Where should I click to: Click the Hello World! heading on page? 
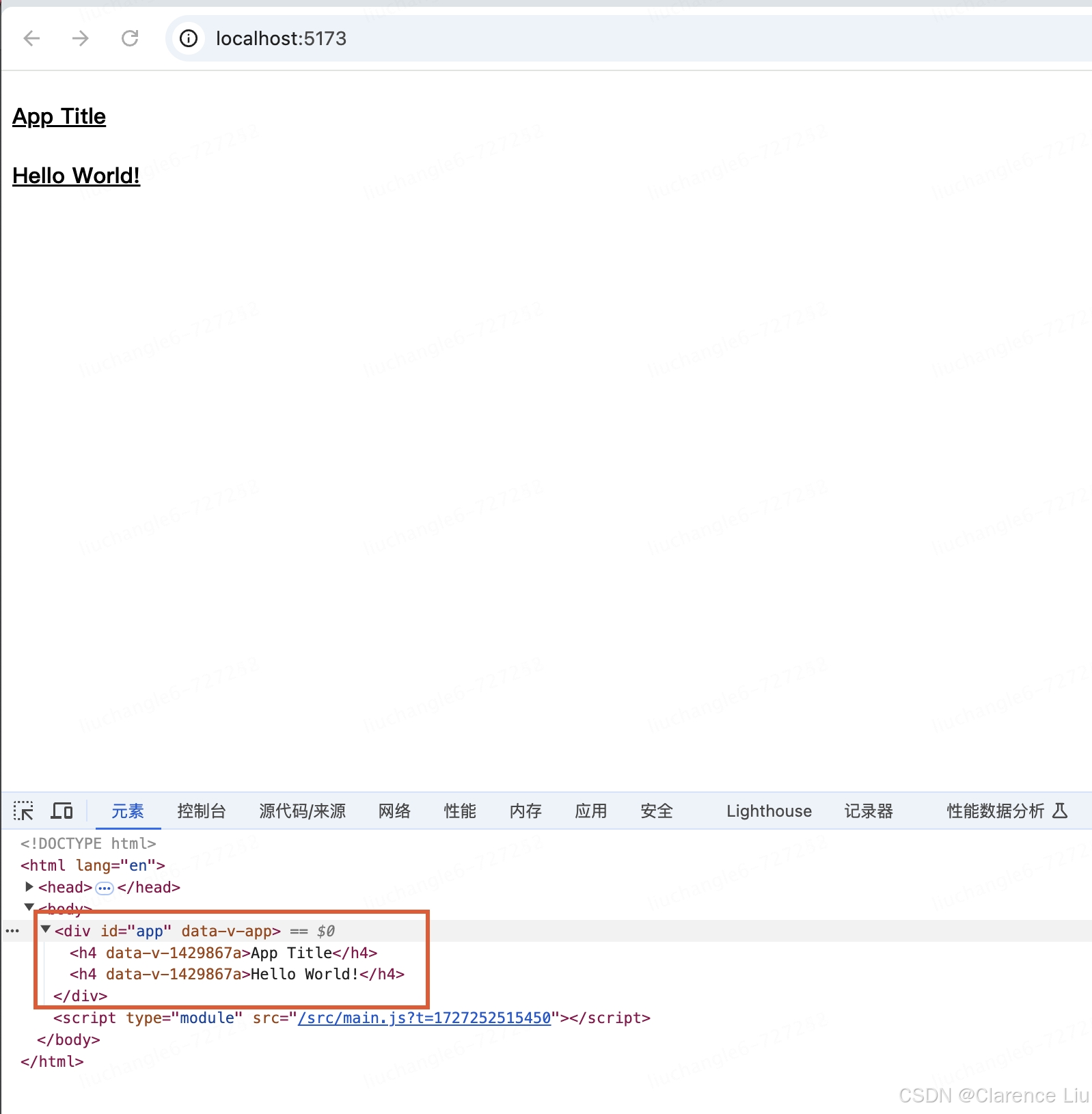pos(77,176)
